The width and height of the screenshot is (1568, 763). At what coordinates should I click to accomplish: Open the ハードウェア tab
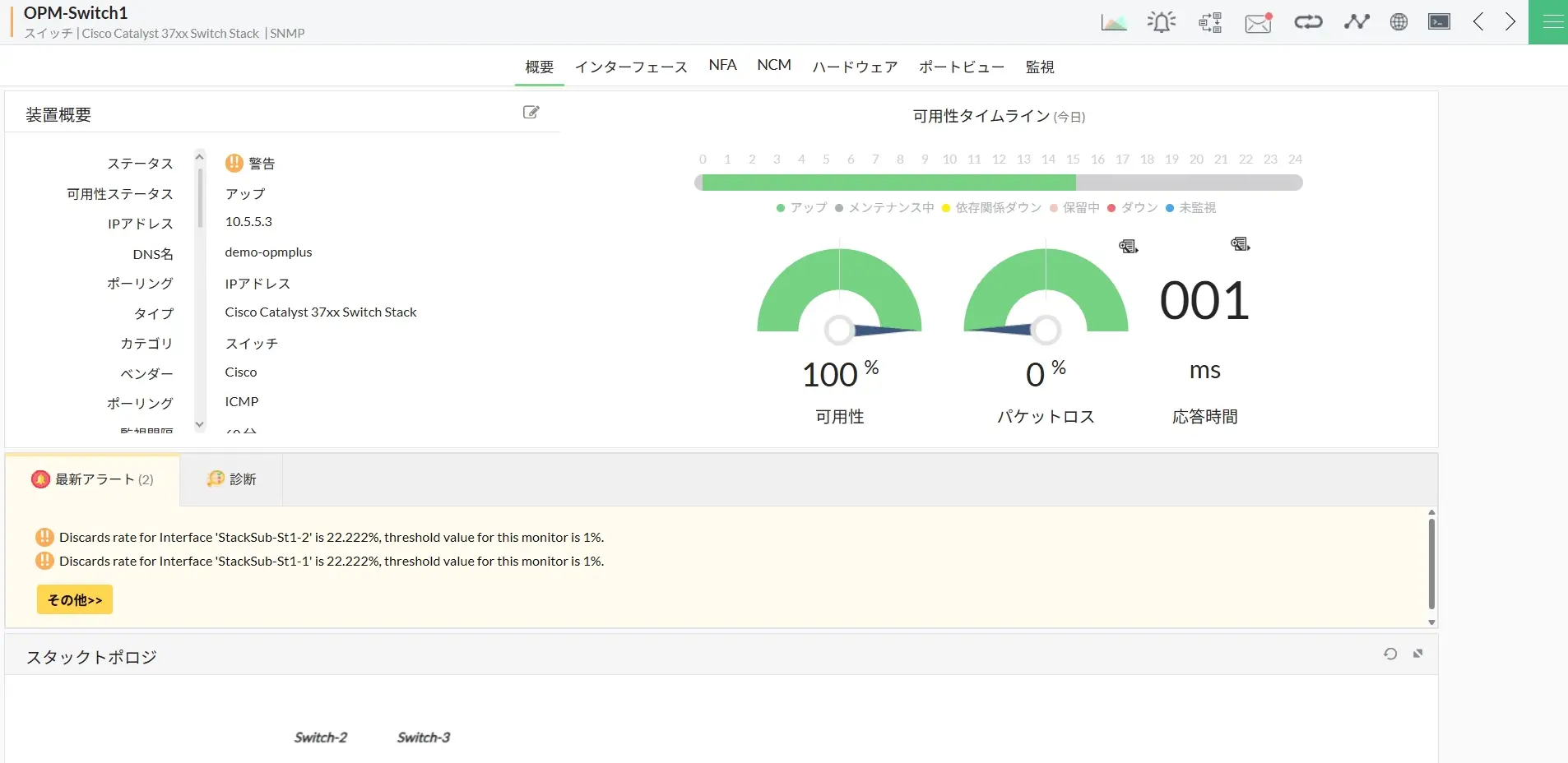(855, 67)
